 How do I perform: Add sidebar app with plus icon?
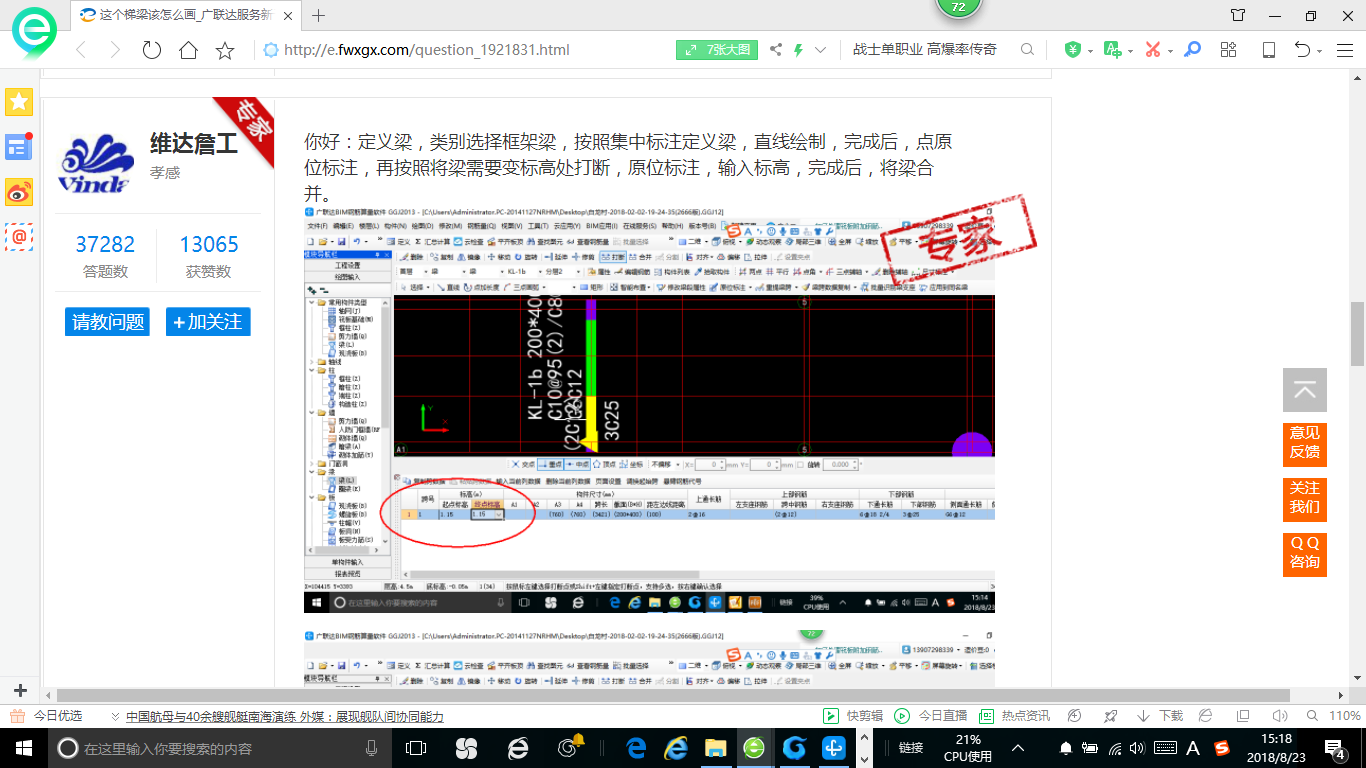(19, 690)
